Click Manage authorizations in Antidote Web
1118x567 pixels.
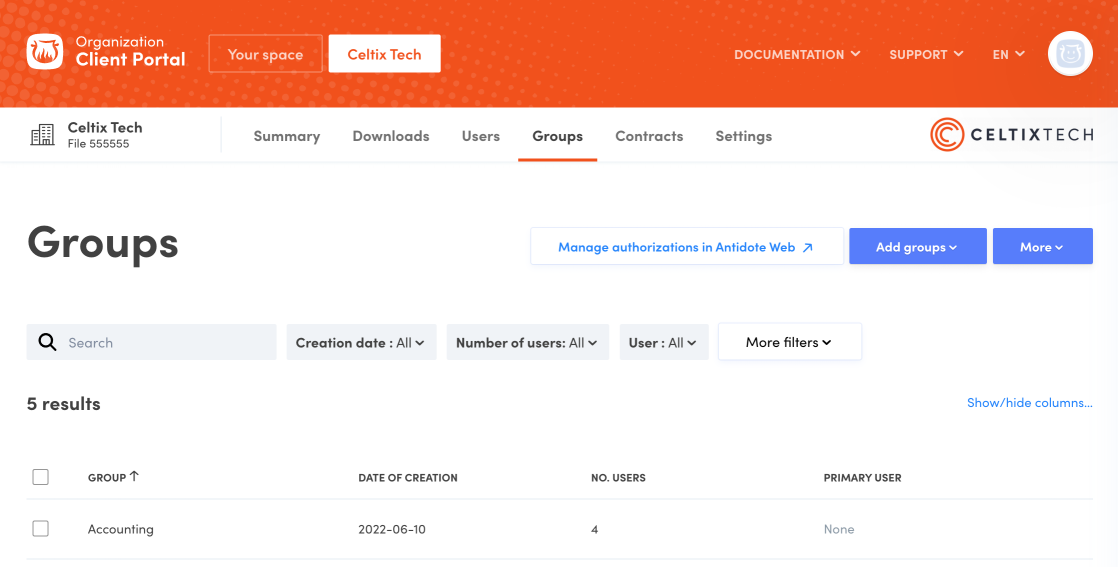686,247
